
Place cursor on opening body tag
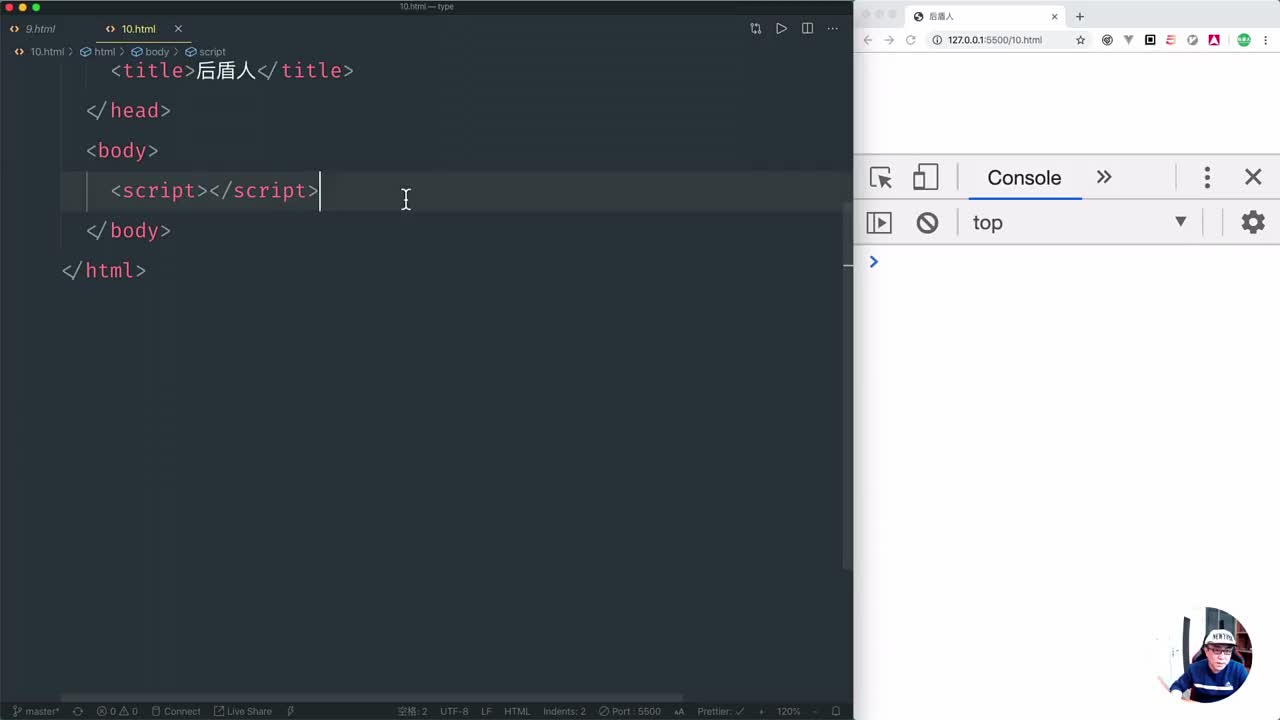[122, 150]
